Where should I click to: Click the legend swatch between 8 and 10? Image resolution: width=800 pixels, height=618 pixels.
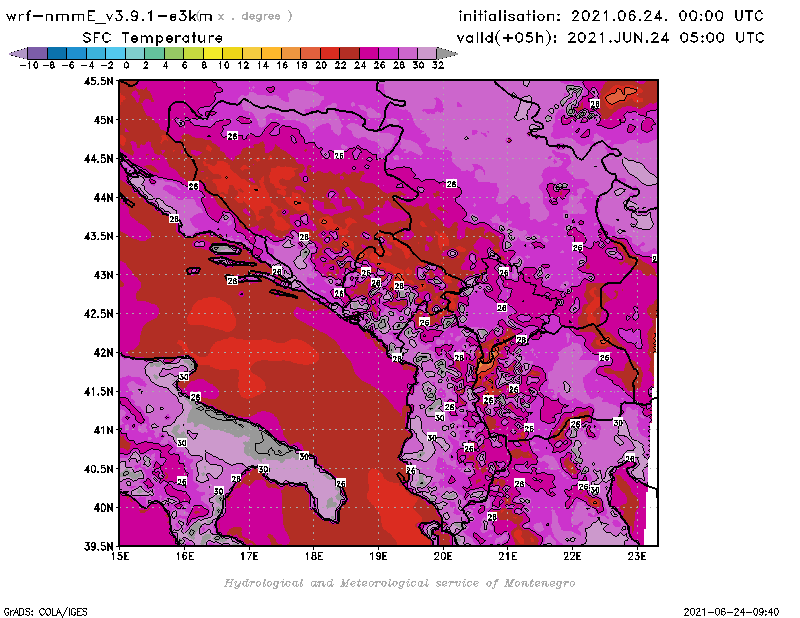tap(213, 53)
